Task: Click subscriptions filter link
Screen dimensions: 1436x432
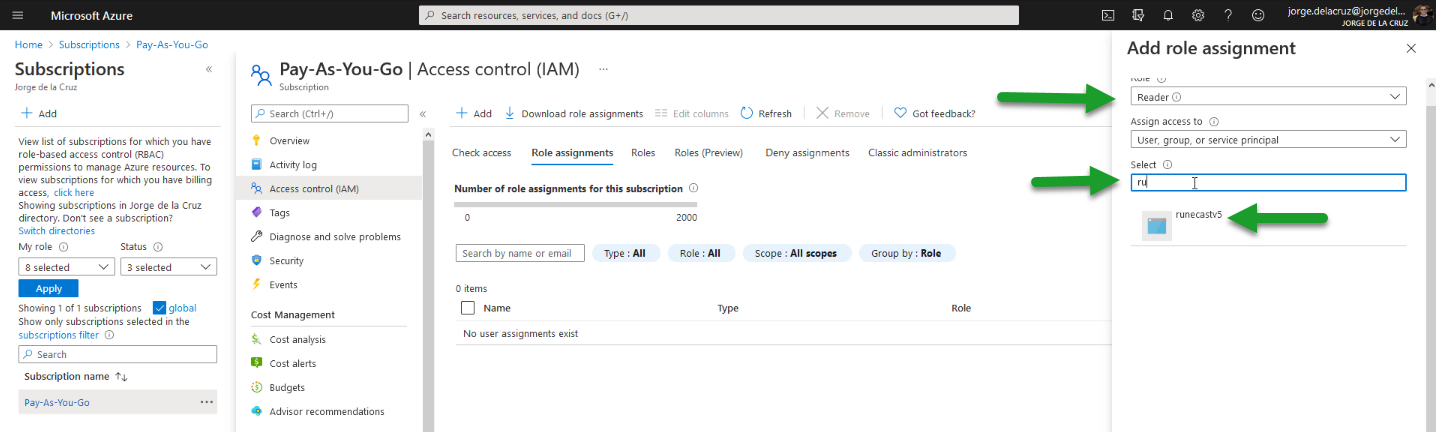Action: (59, 335)
